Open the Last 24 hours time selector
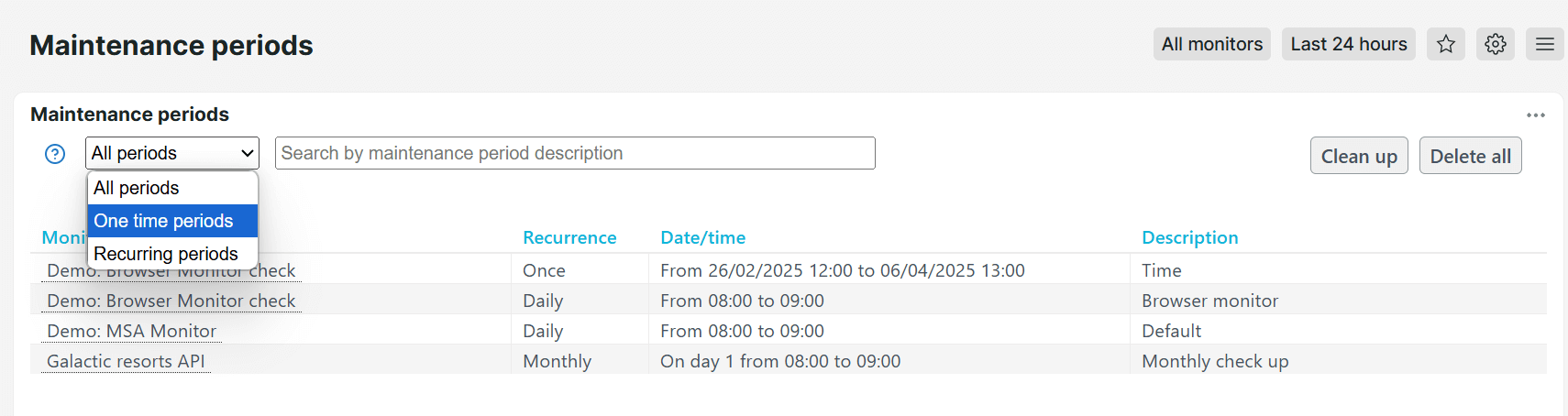1568x416 pixels. point(1349,44)
